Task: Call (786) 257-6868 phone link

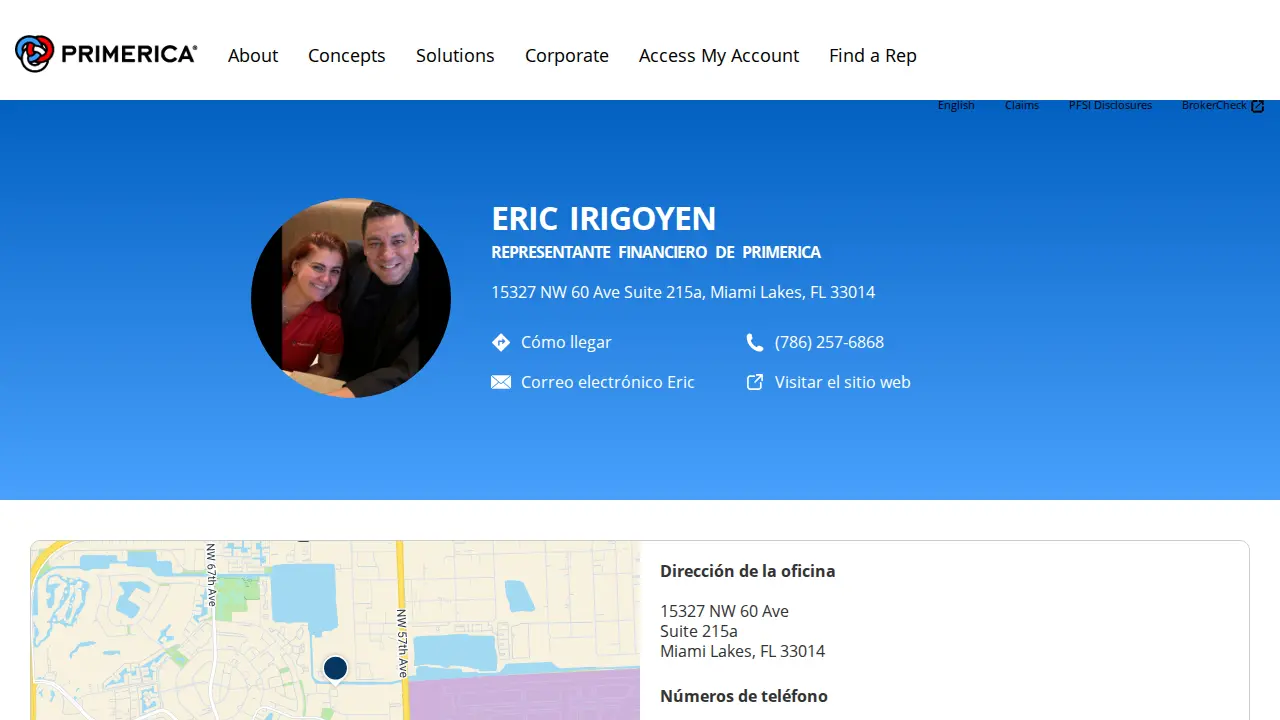Action: 829,342
